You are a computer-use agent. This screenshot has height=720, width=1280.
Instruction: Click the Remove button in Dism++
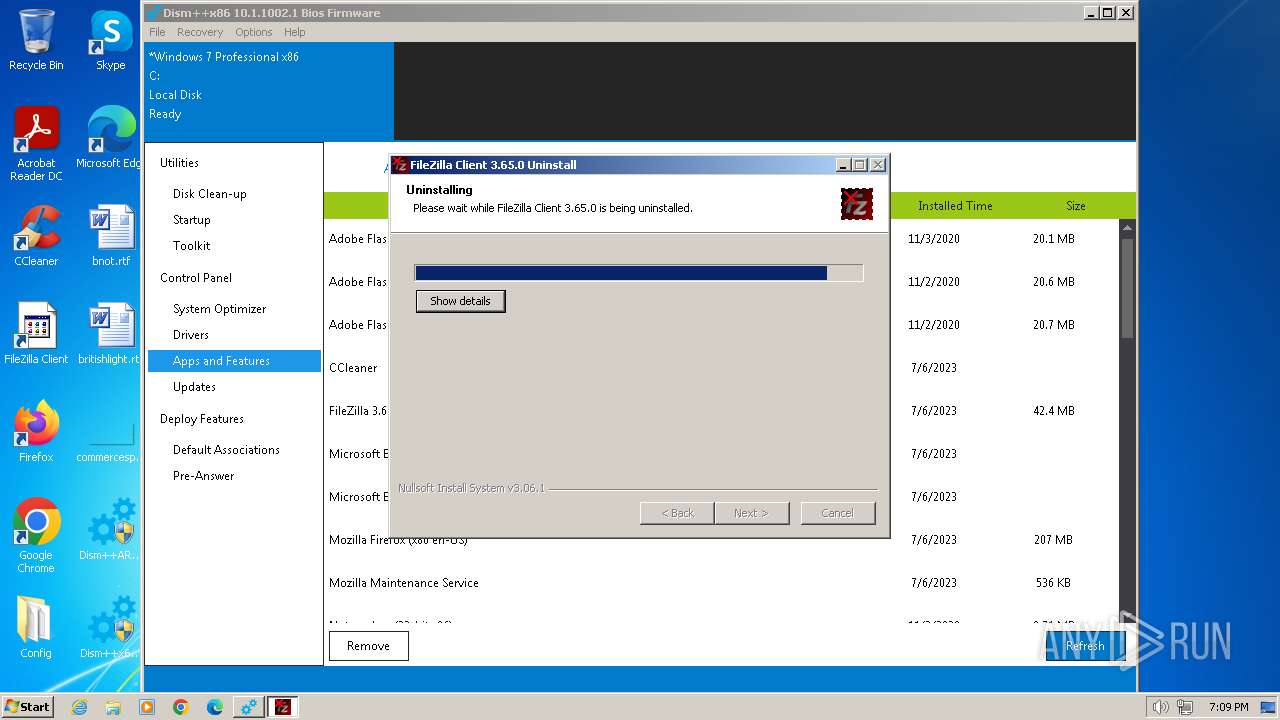tap(368, 646)
